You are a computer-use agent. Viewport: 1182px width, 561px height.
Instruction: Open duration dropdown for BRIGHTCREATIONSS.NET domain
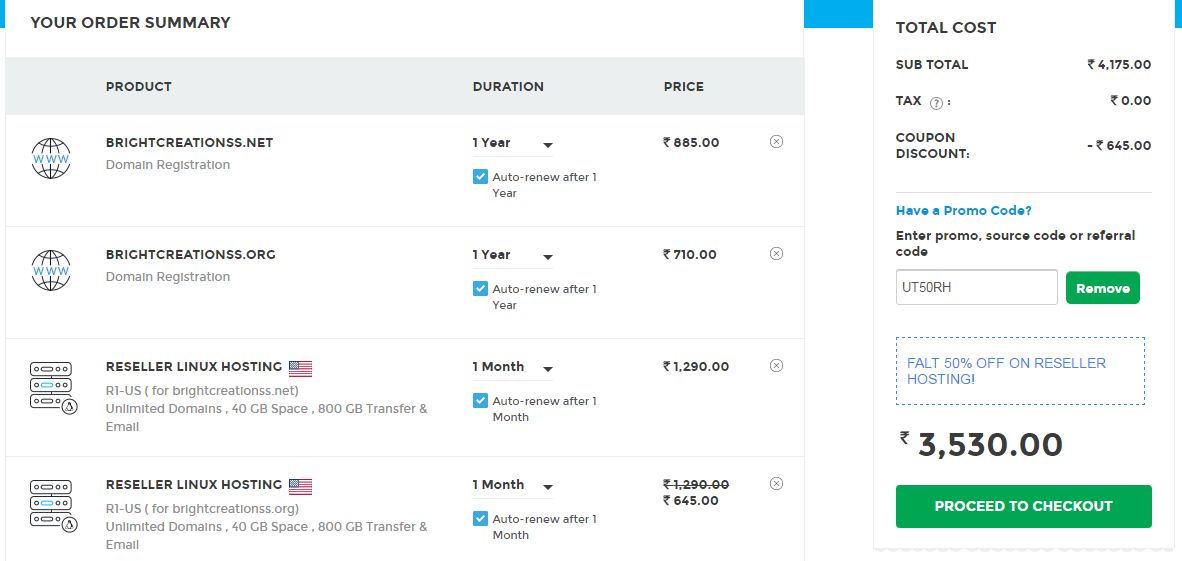coord(513,144)
